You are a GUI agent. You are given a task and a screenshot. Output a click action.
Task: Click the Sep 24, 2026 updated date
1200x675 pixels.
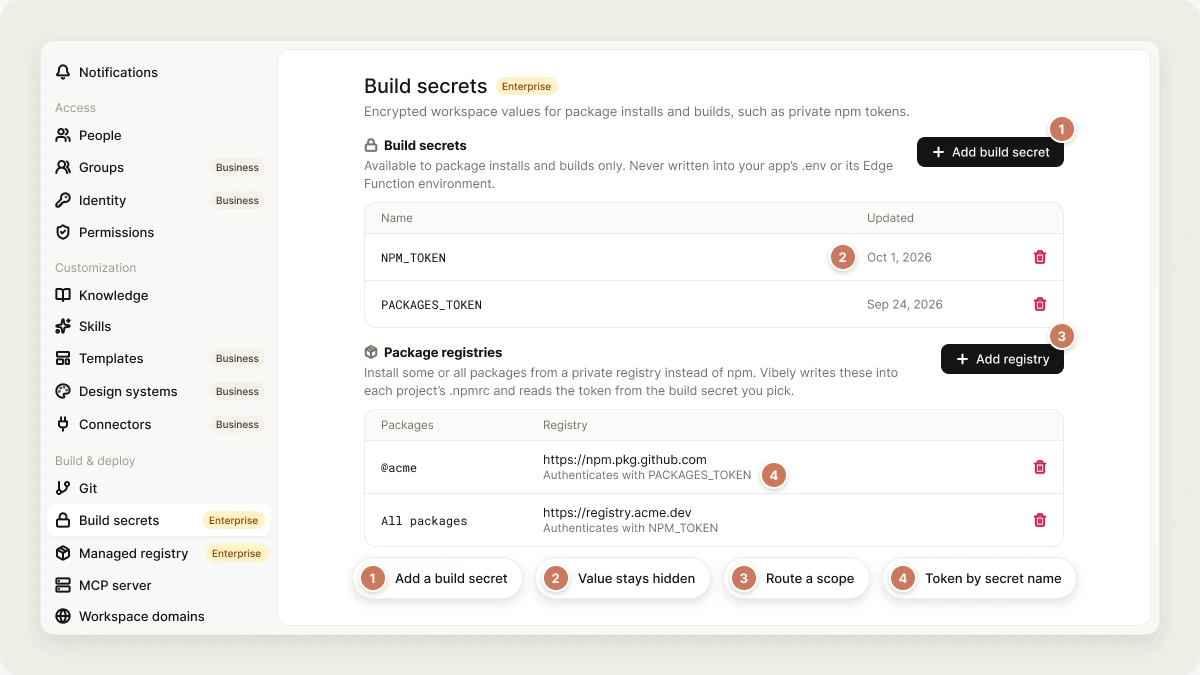[905, 304]
